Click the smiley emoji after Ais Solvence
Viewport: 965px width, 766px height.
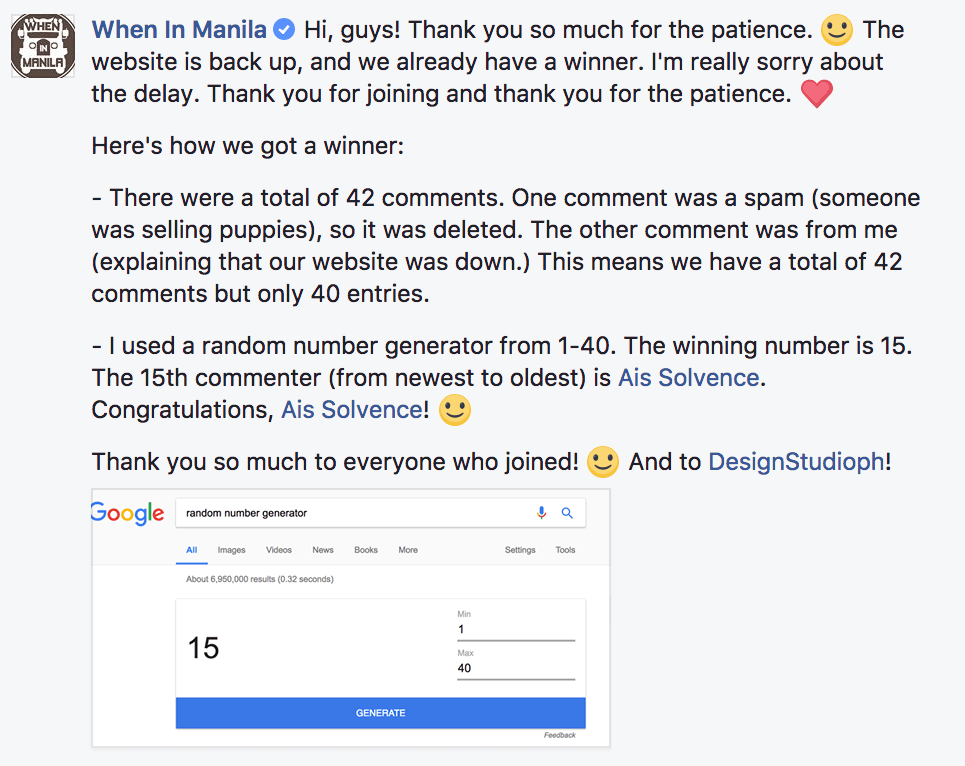point(455,410)
